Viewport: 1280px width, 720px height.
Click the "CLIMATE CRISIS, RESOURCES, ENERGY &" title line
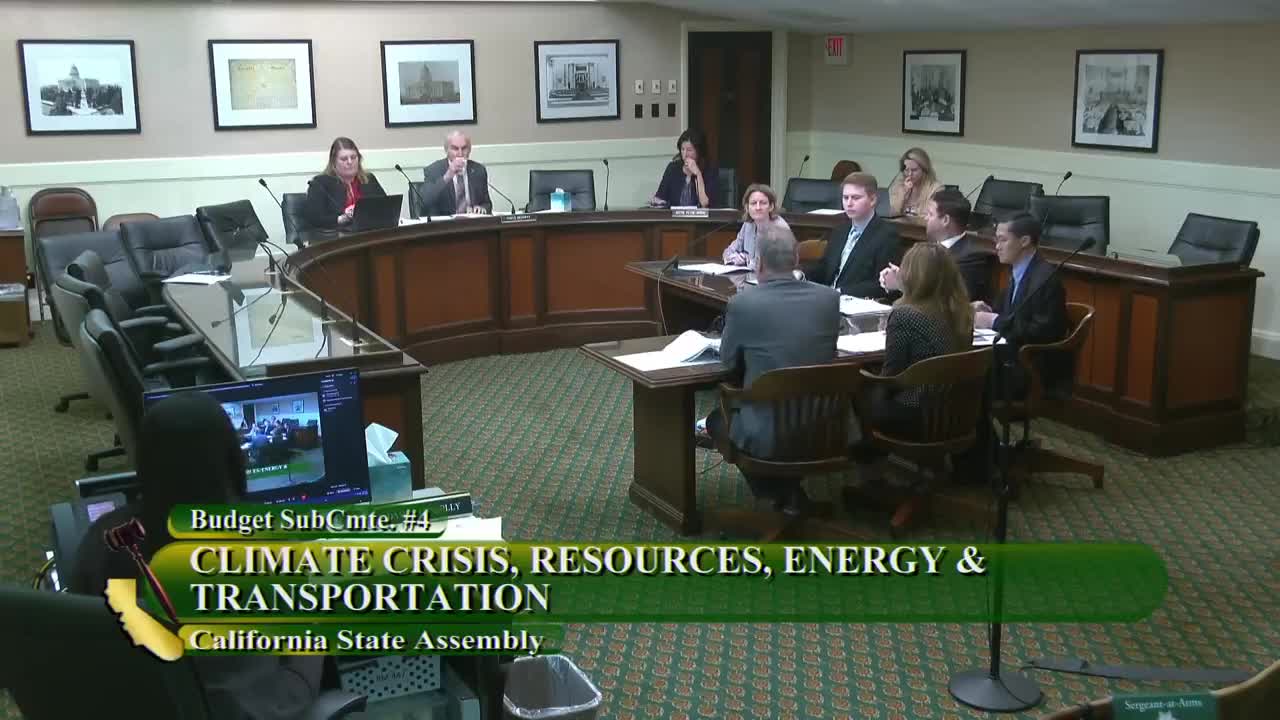[588, 561]
